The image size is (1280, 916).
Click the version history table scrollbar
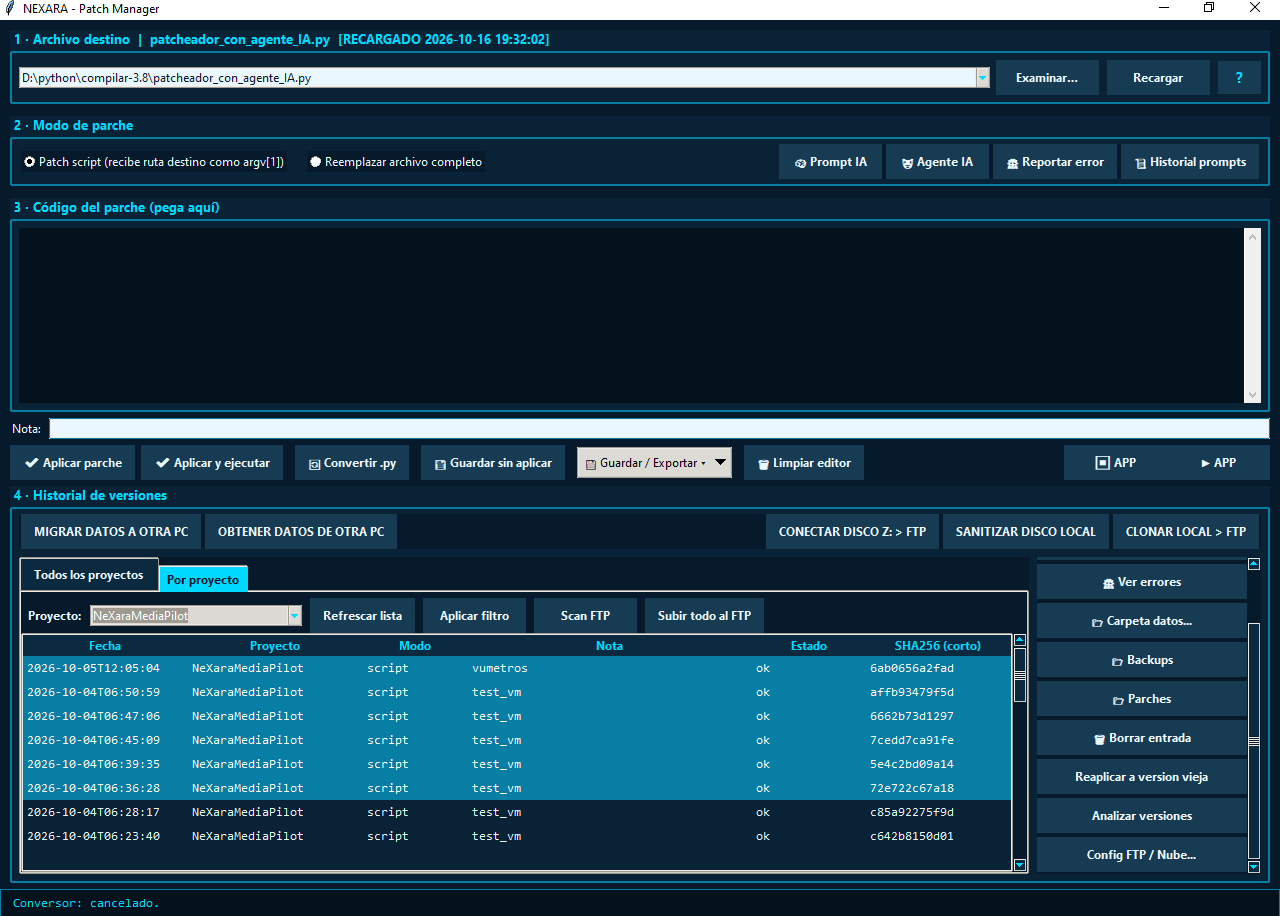click(x=1020, y=754)
